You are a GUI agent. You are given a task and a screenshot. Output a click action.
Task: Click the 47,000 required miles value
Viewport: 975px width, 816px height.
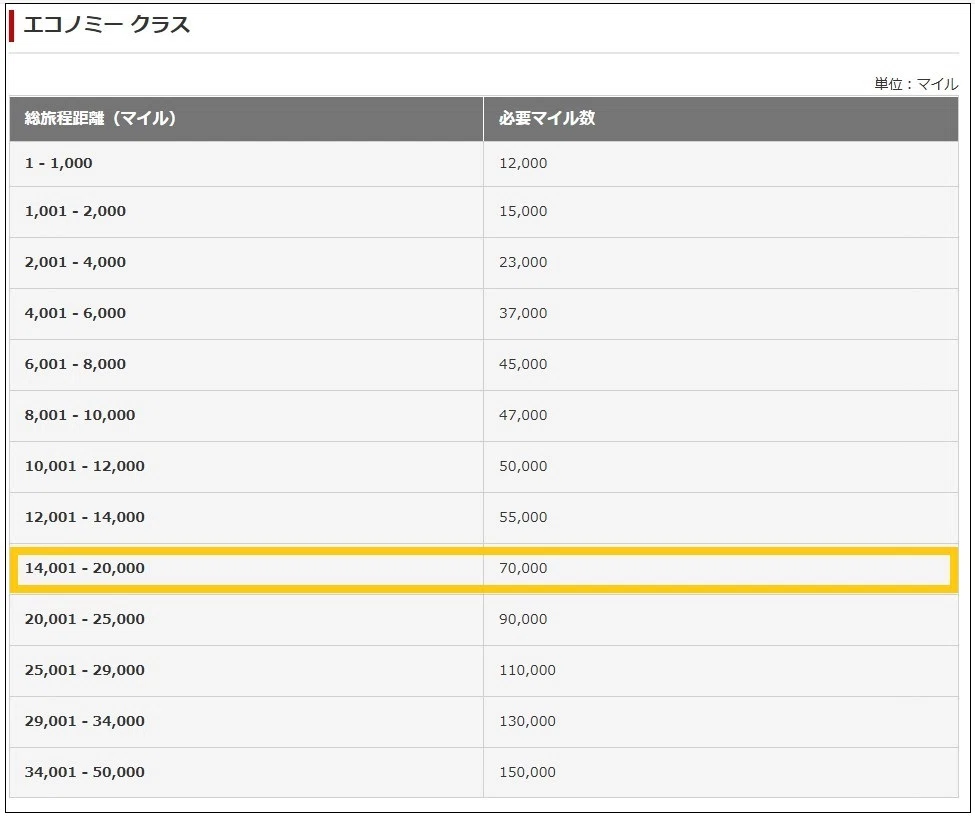tap(523, 415)
